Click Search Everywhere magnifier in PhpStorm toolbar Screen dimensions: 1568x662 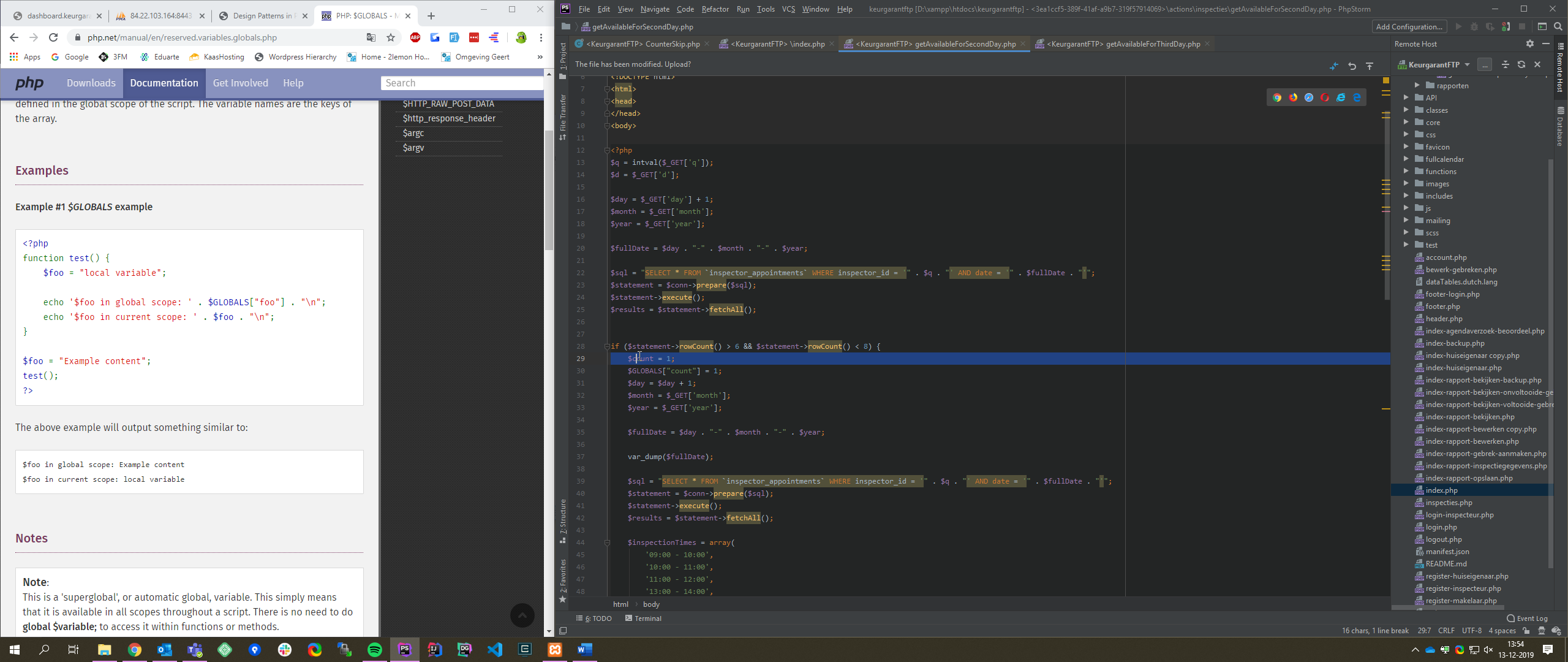1558,26
